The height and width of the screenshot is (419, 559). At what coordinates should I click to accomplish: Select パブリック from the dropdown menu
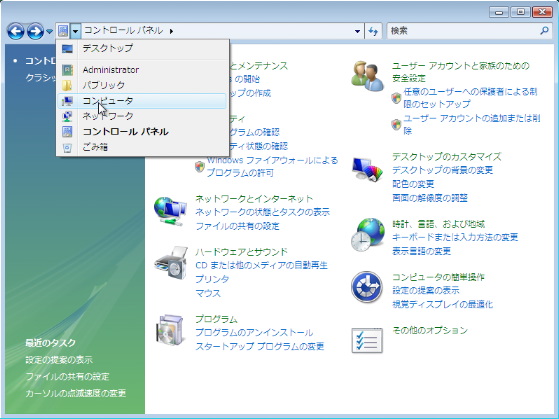(x=142, y=85)
